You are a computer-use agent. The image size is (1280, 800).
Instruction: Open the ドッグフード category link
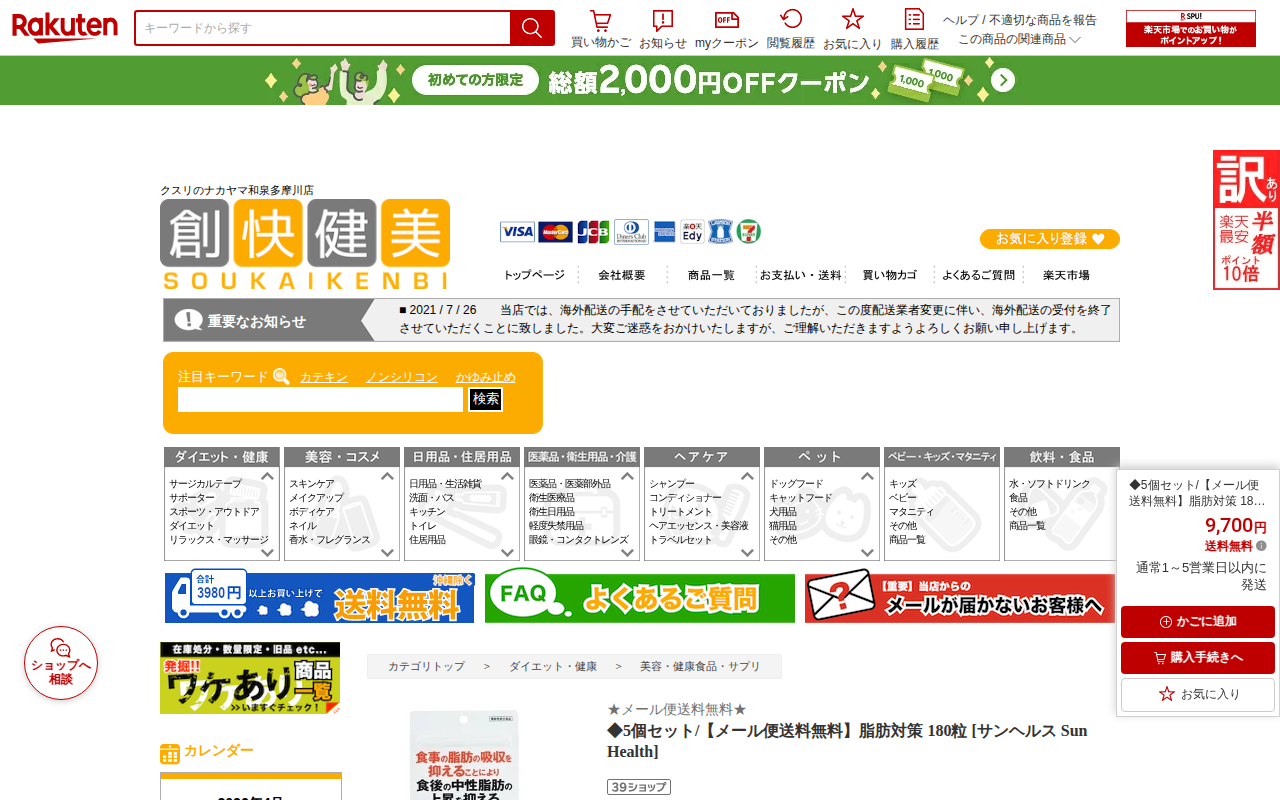796,484
